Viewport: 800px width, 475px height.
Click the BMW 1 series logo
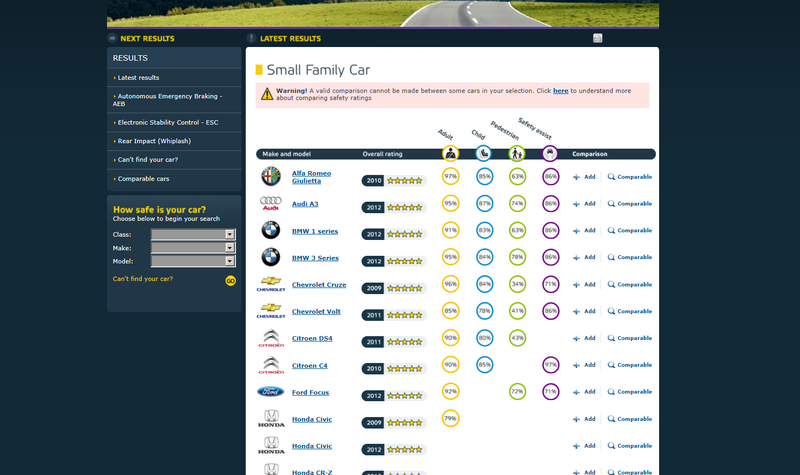point(271,231)
